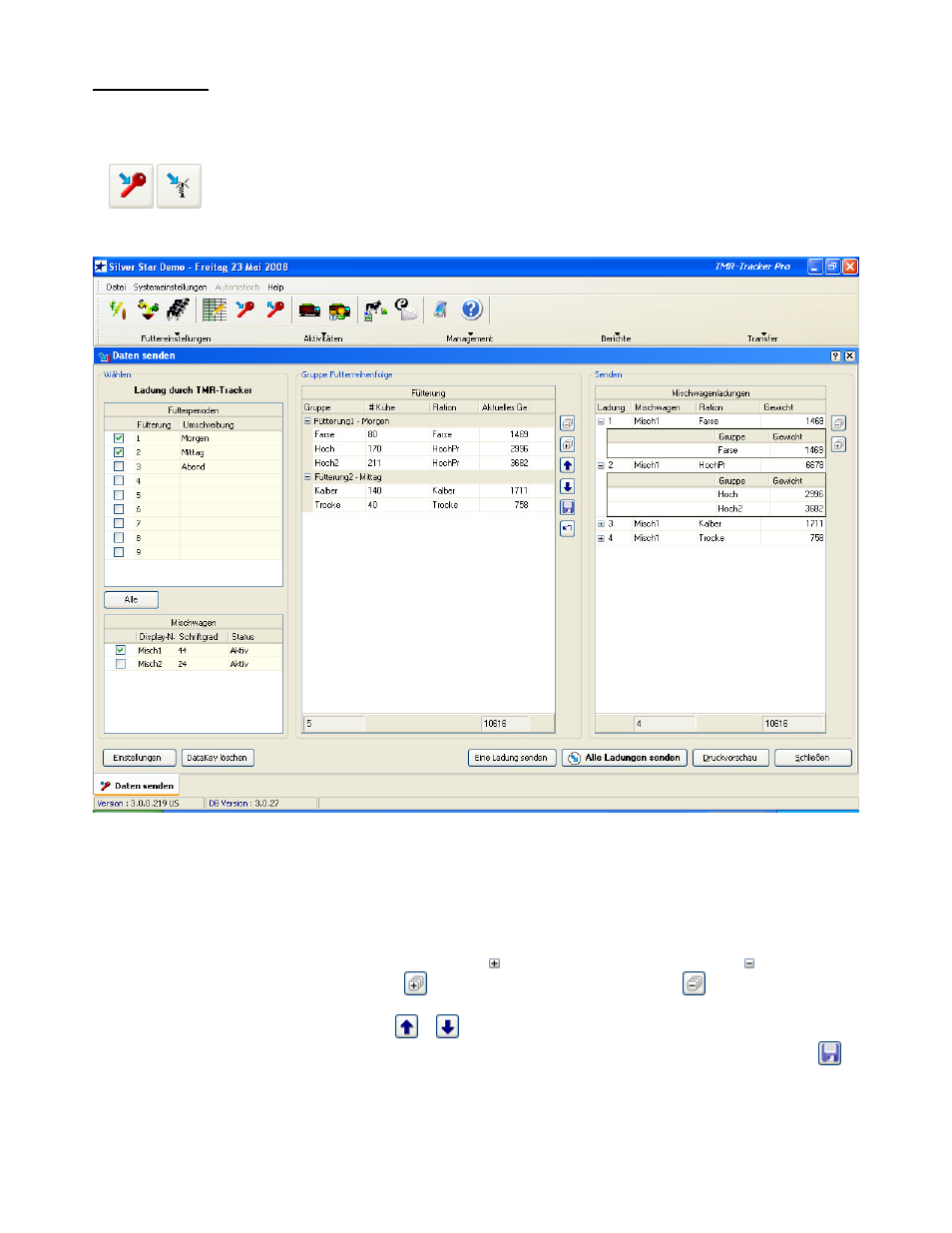Click the Alle button under Futterperioden
This screenshot has height=1233, width=952.
(x=132, y=600)
